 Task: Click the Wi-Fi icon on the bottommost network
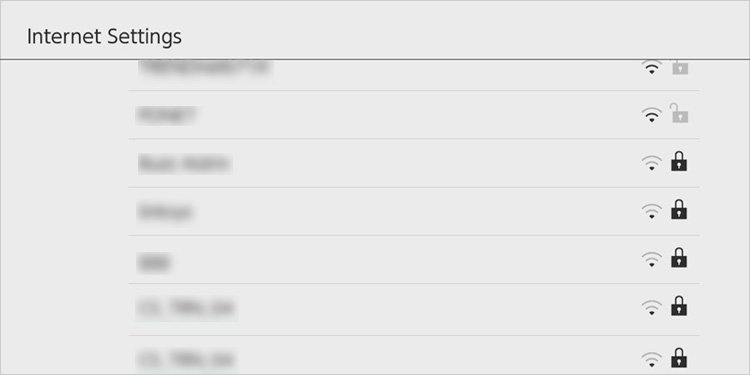651,360
